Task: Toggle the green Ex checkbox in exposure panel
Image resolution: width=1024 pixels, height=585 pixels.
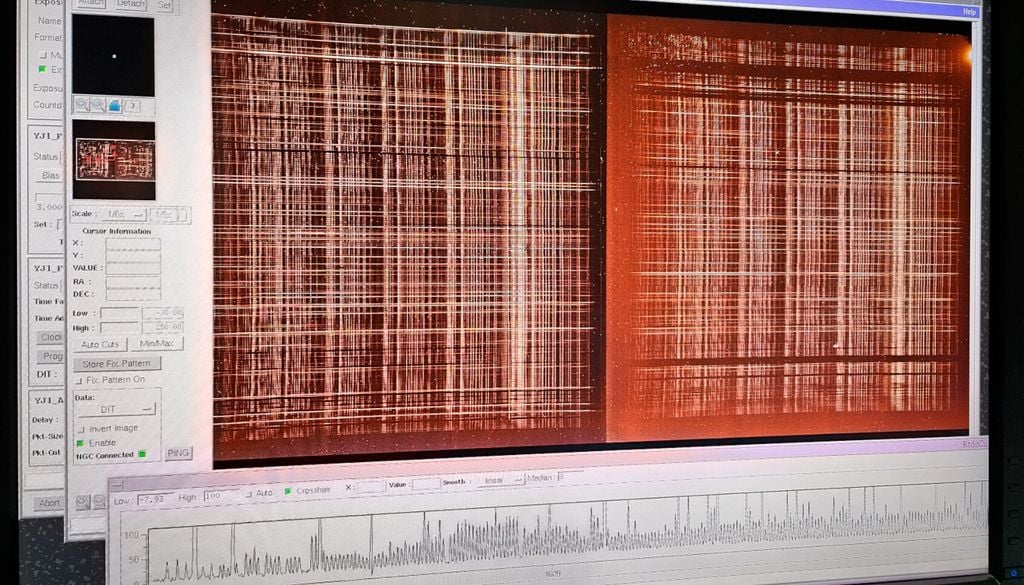Action: [x=42, y=69]
